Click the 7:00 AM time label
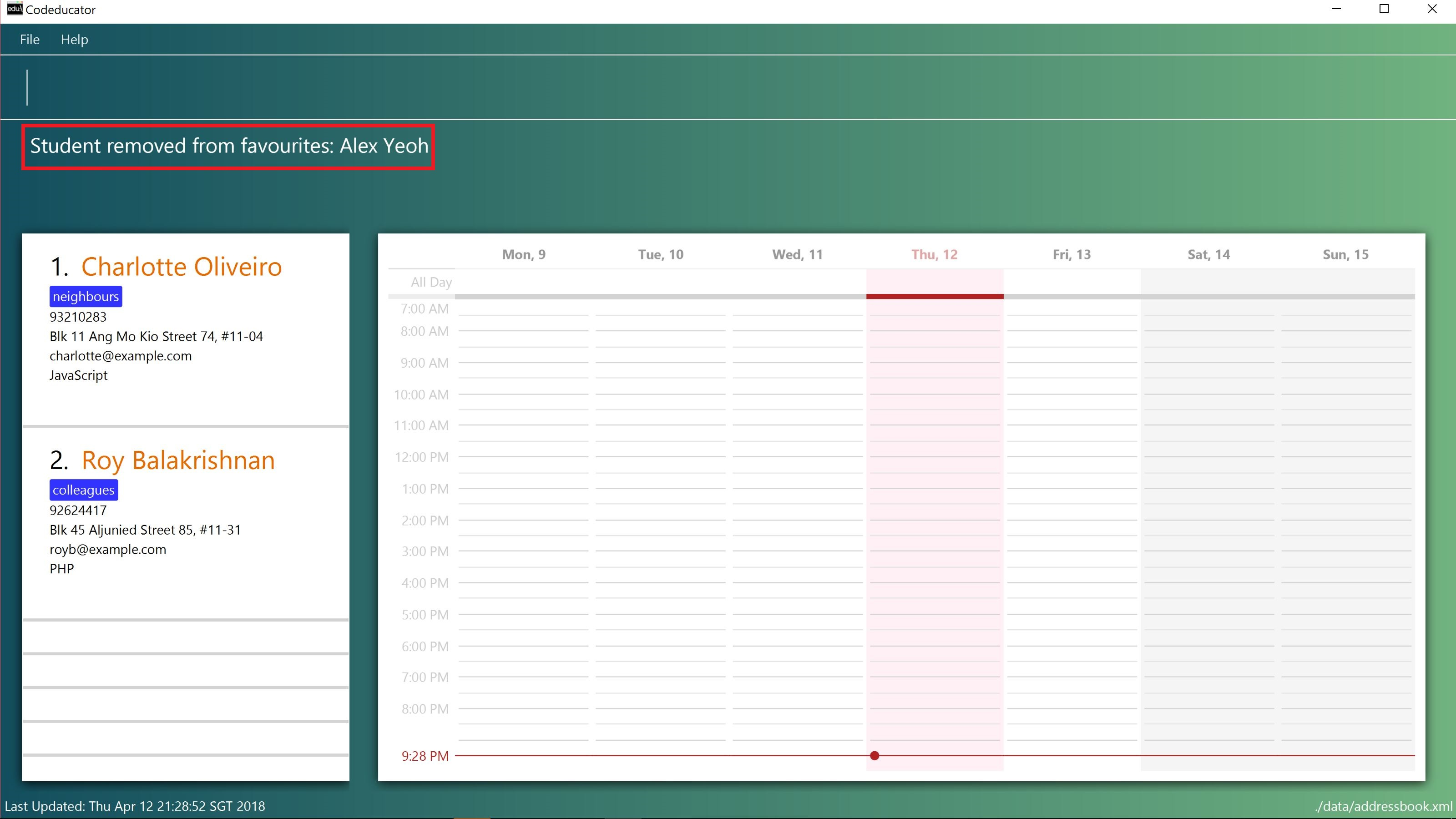This screenshot has height=819, width=1456. point(425,308)
